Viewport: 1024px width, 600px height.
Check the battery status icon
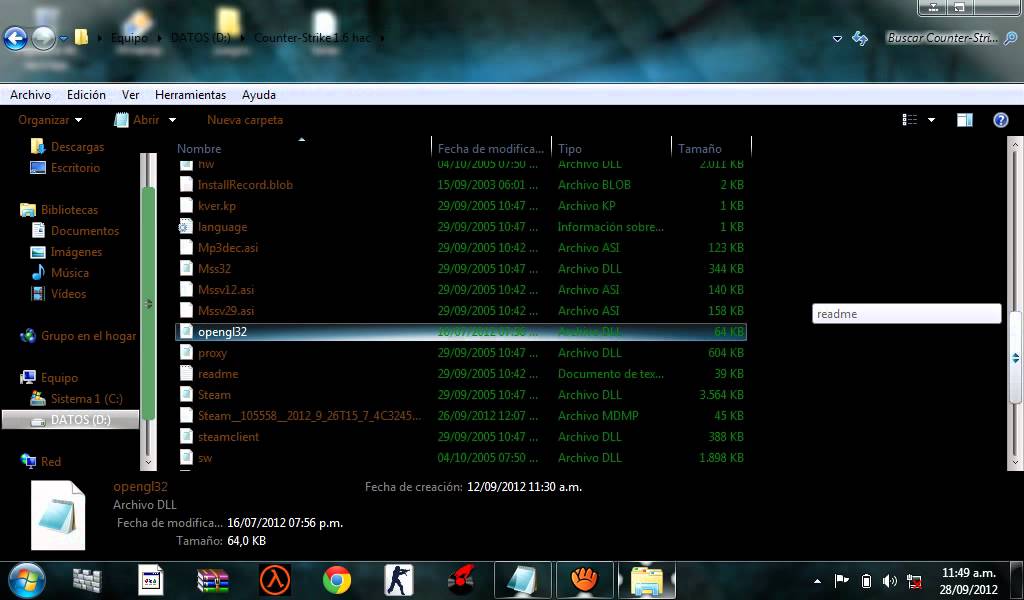[x=866, y=580]
